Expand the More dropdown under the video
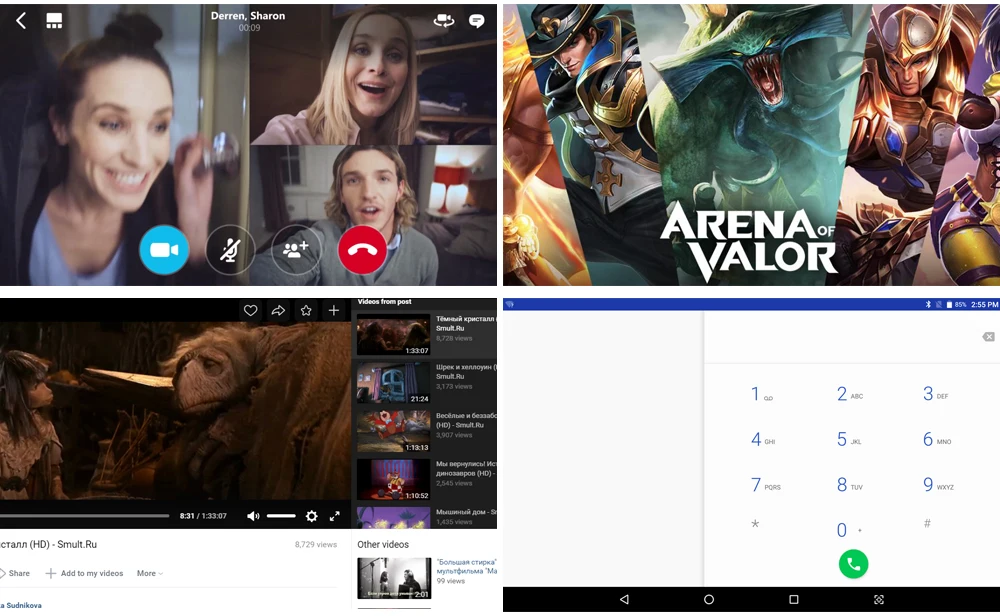Image resolution: width=1000 pixels, height=616 pixels. (150, 573)
